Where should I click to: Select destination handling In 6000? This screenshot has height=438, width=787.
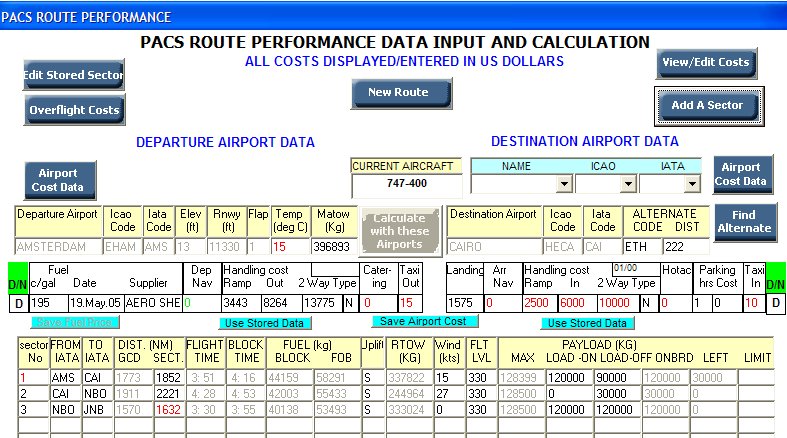577,303
